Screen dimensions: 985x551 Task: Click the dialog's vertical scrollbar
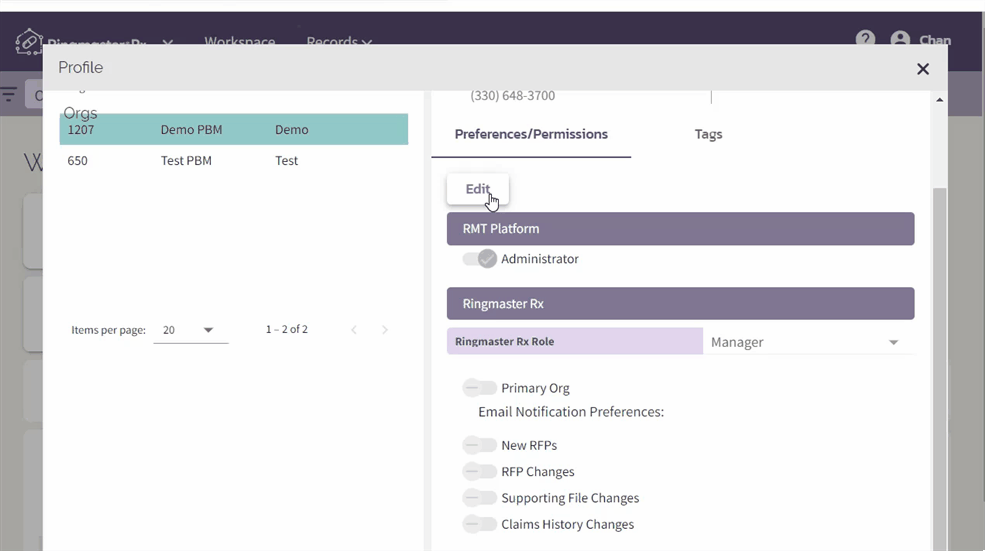[939, 368]
